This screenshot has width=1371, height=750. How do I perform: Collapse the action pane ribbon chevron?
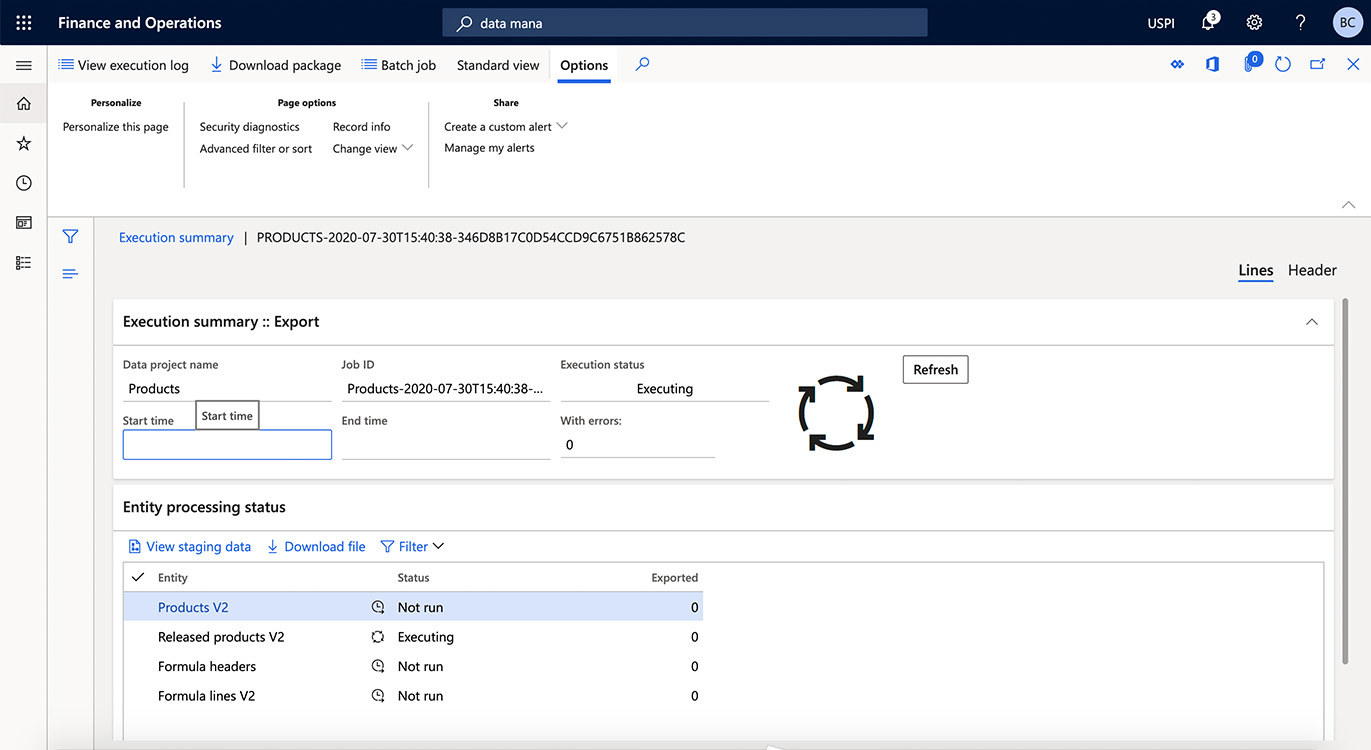click(x=1349, y=204)
